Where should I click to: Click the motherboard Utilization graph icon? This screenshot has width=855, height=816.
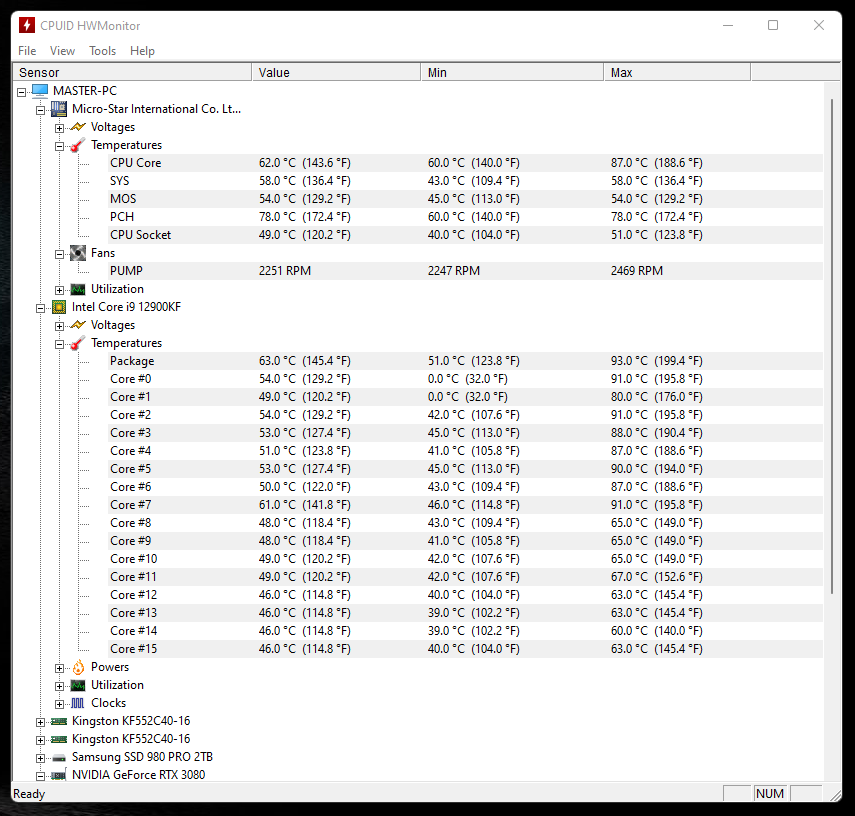click(78, 289)
